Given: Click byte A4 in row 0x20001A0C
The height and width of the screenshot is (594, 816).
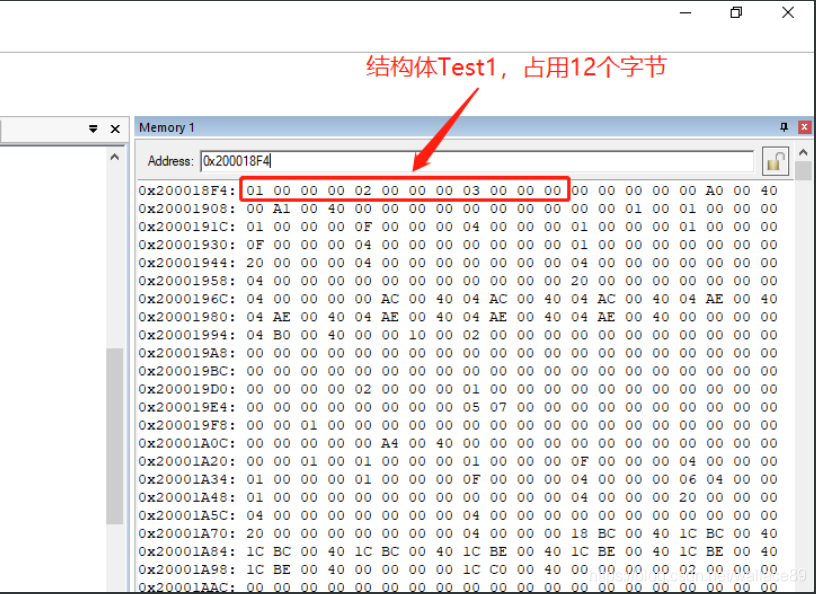Looking at the screenshot, I should click(390, 444).
